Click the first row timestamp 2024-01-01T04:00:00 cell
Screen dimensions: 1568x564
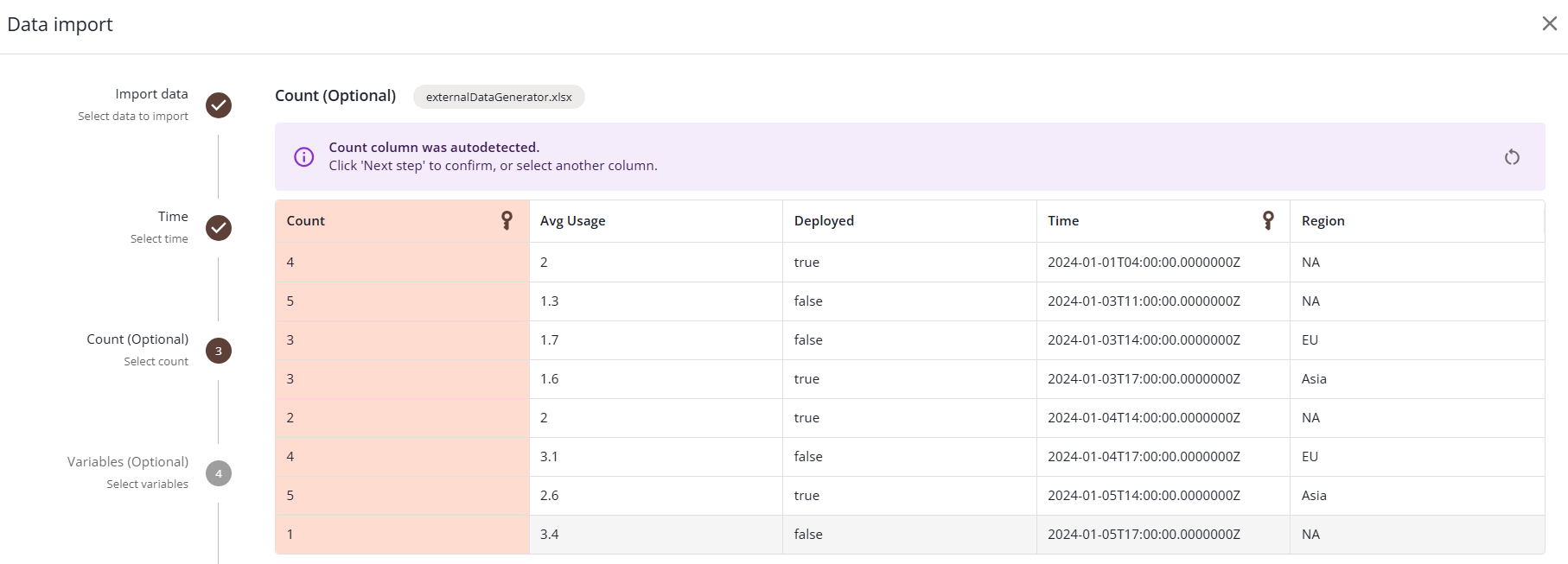pos(1144,263)
